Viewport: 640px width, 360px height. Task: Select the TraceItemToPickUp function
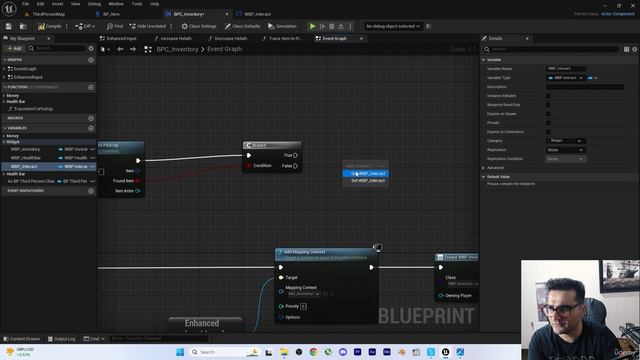33,109
